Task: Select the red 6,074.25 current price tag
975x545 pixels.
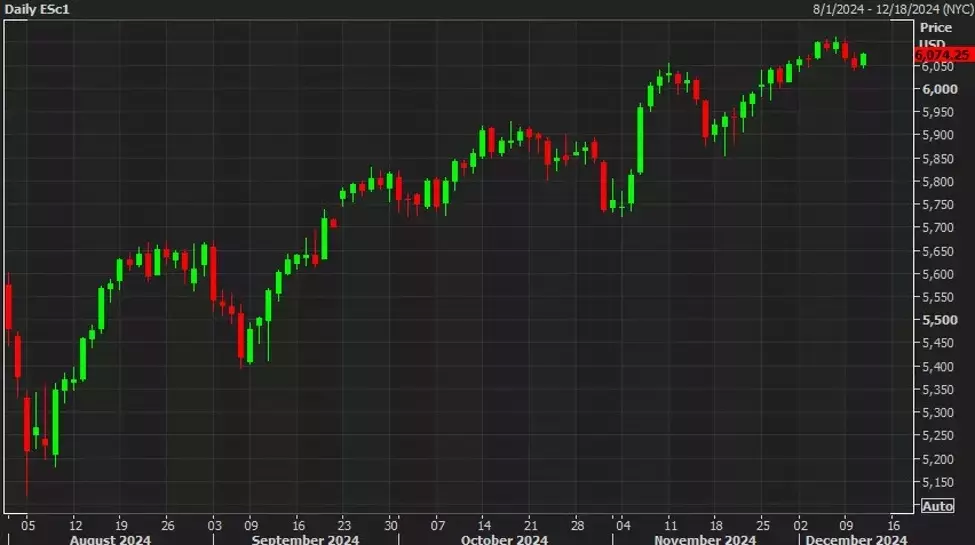Action: 943,55
